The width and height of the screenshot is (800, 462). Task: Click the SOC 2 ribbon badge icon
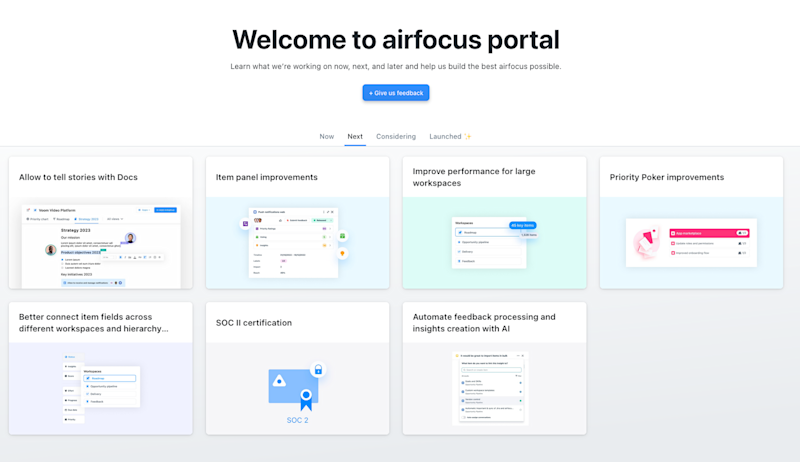[306, 400]
